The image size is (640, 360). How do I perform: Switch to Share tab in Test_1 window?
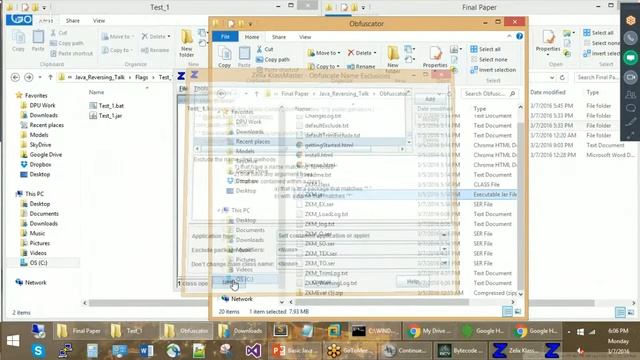tap(73, 20)
